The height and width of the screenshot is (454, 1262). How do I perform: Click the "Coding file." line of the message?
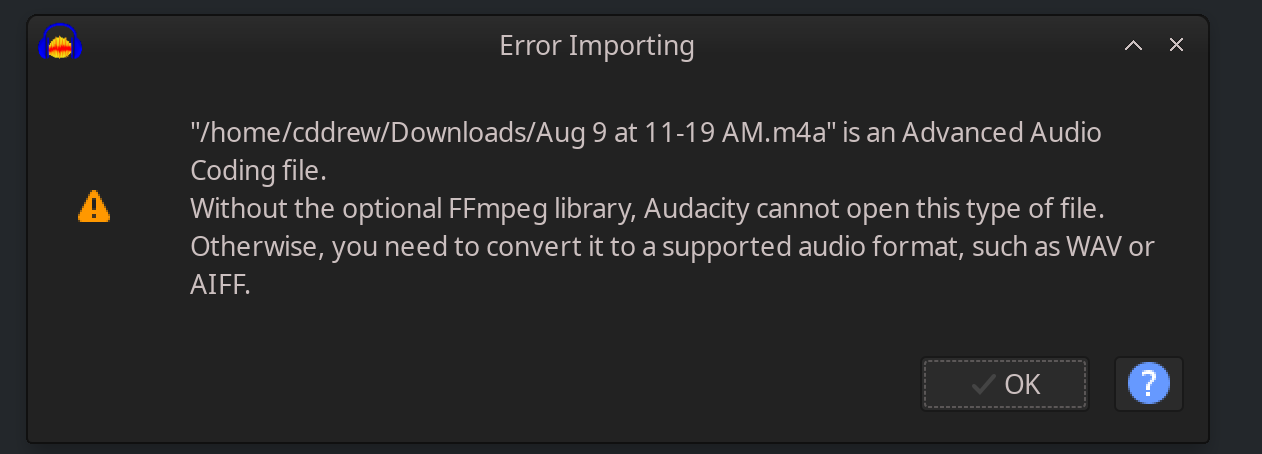258,171
